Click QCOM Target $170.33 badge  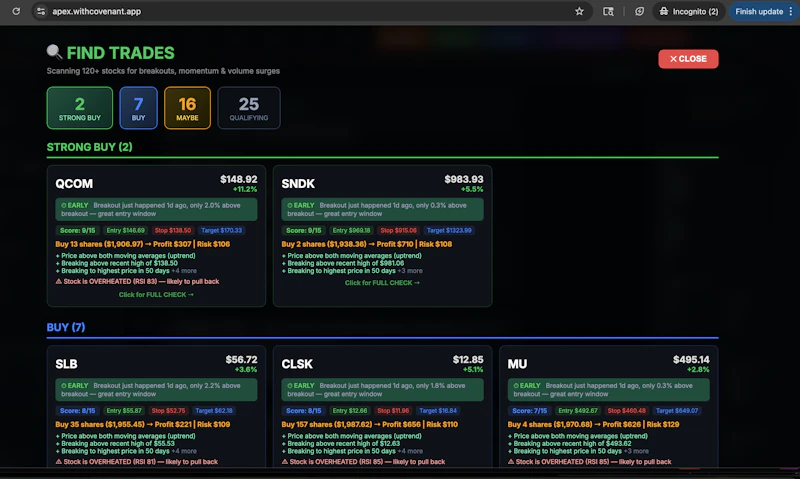pos(221,231)
